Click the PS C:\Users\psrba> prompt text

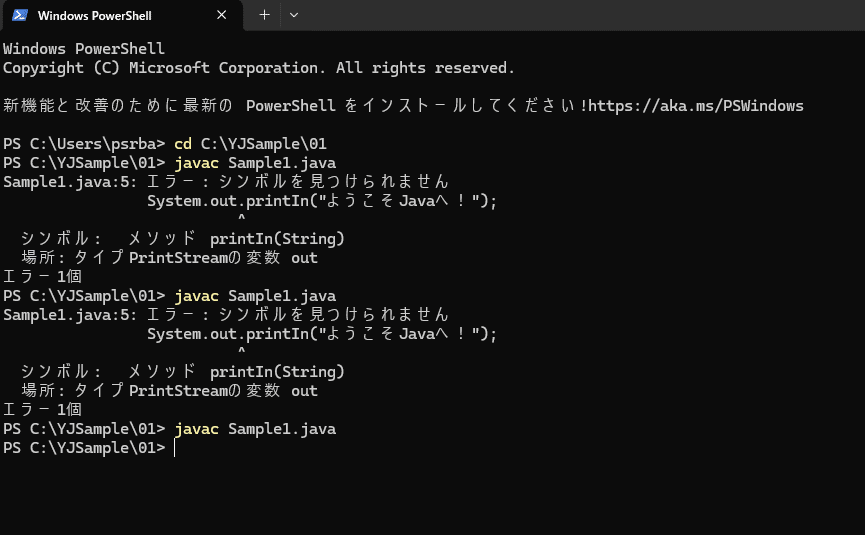(x=84, y=144)
